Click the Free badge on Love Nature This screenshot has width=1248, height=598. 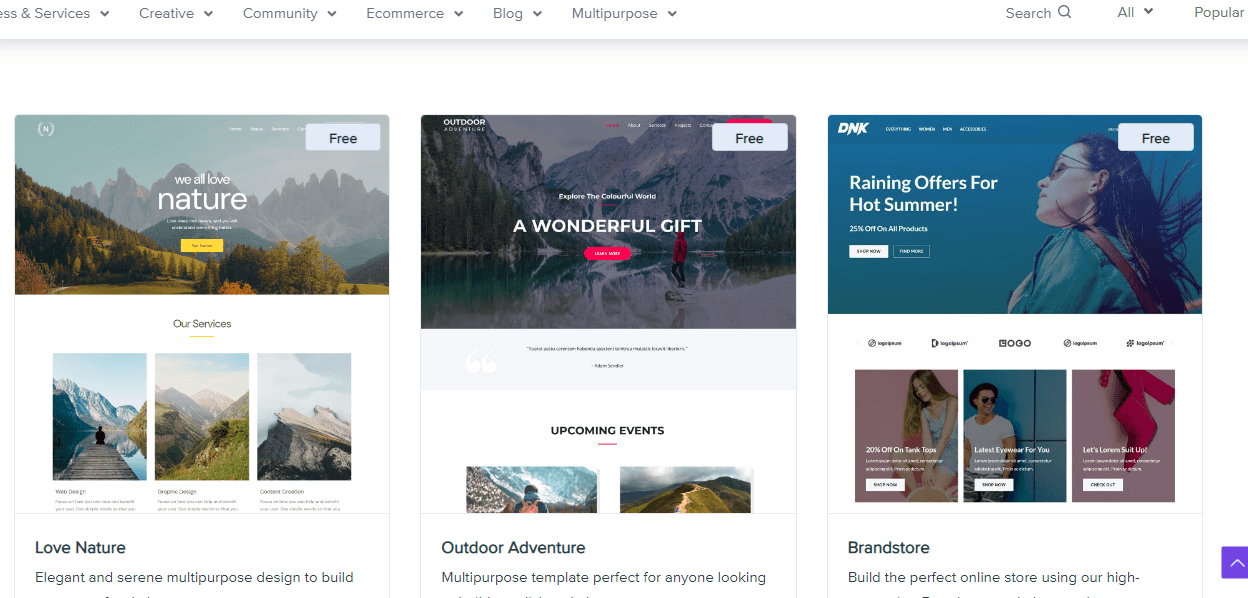343,138
